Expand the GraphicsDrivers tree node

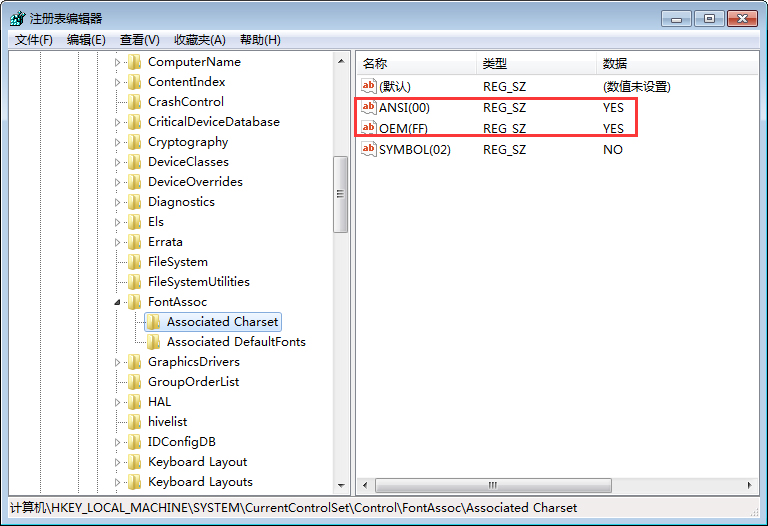(117, 362)
